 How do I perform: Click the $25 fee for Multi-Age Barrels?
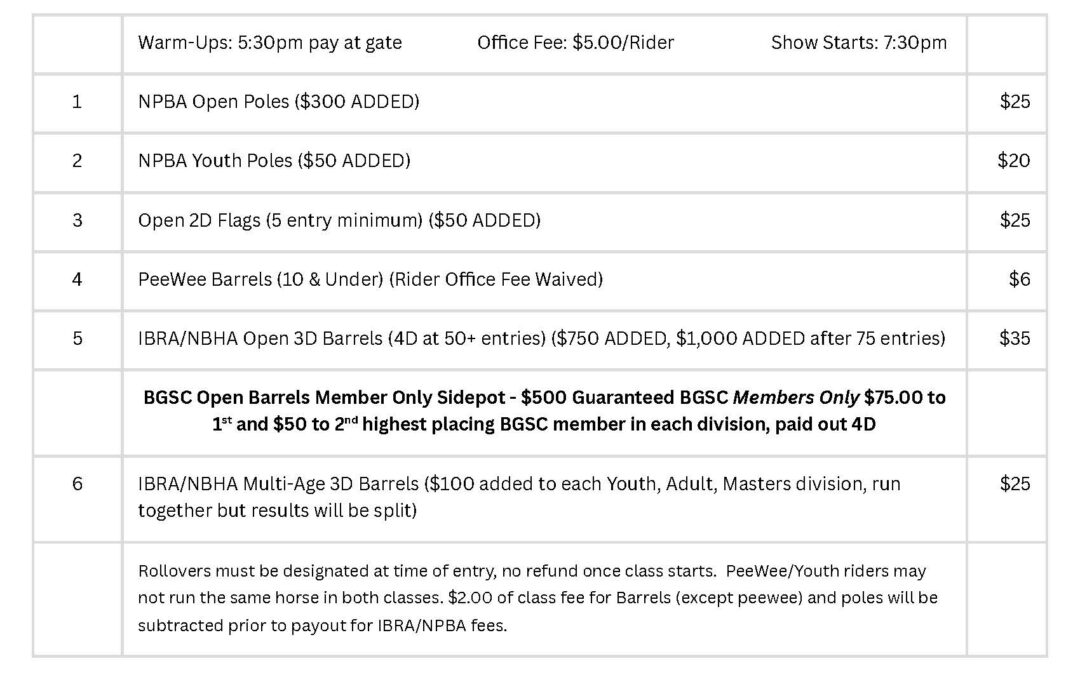click(x=1014, y=484)
